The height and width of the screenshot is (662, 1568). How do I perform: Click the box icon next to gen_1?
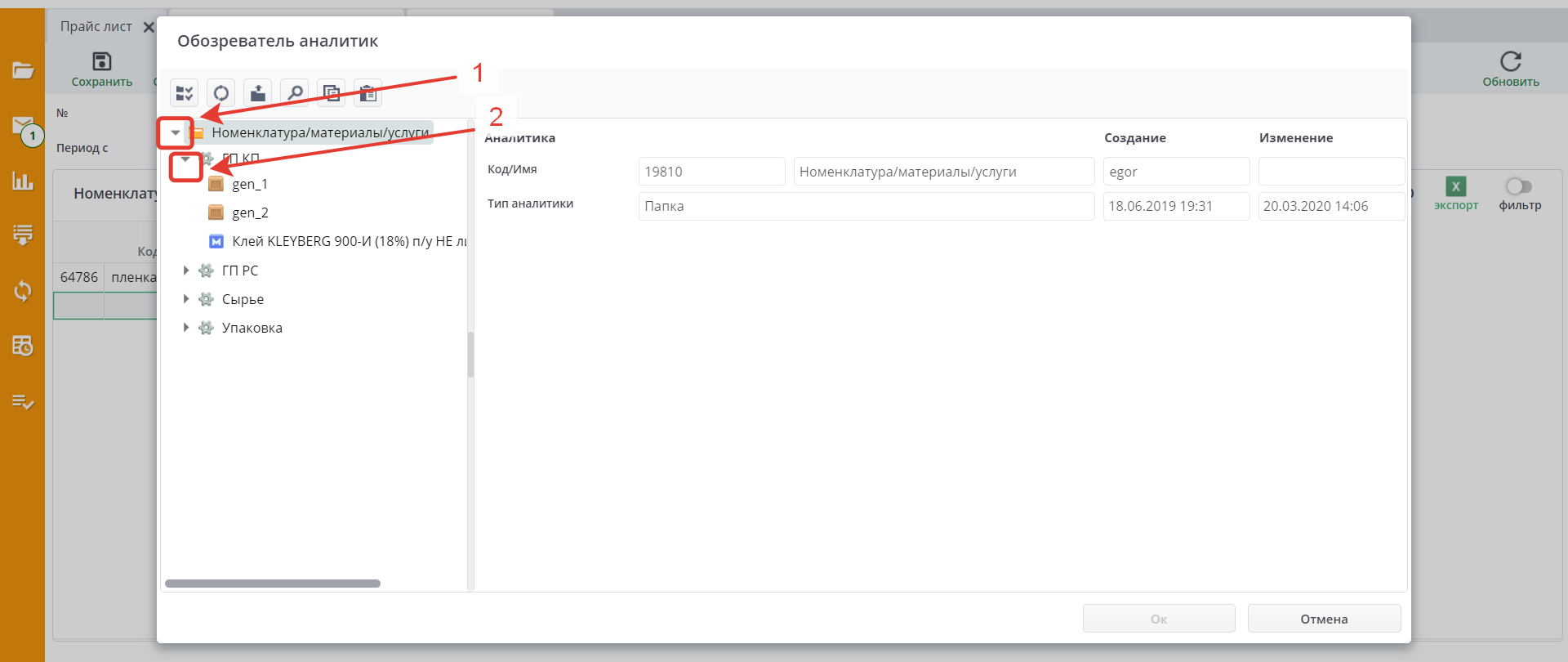[216, 184]
